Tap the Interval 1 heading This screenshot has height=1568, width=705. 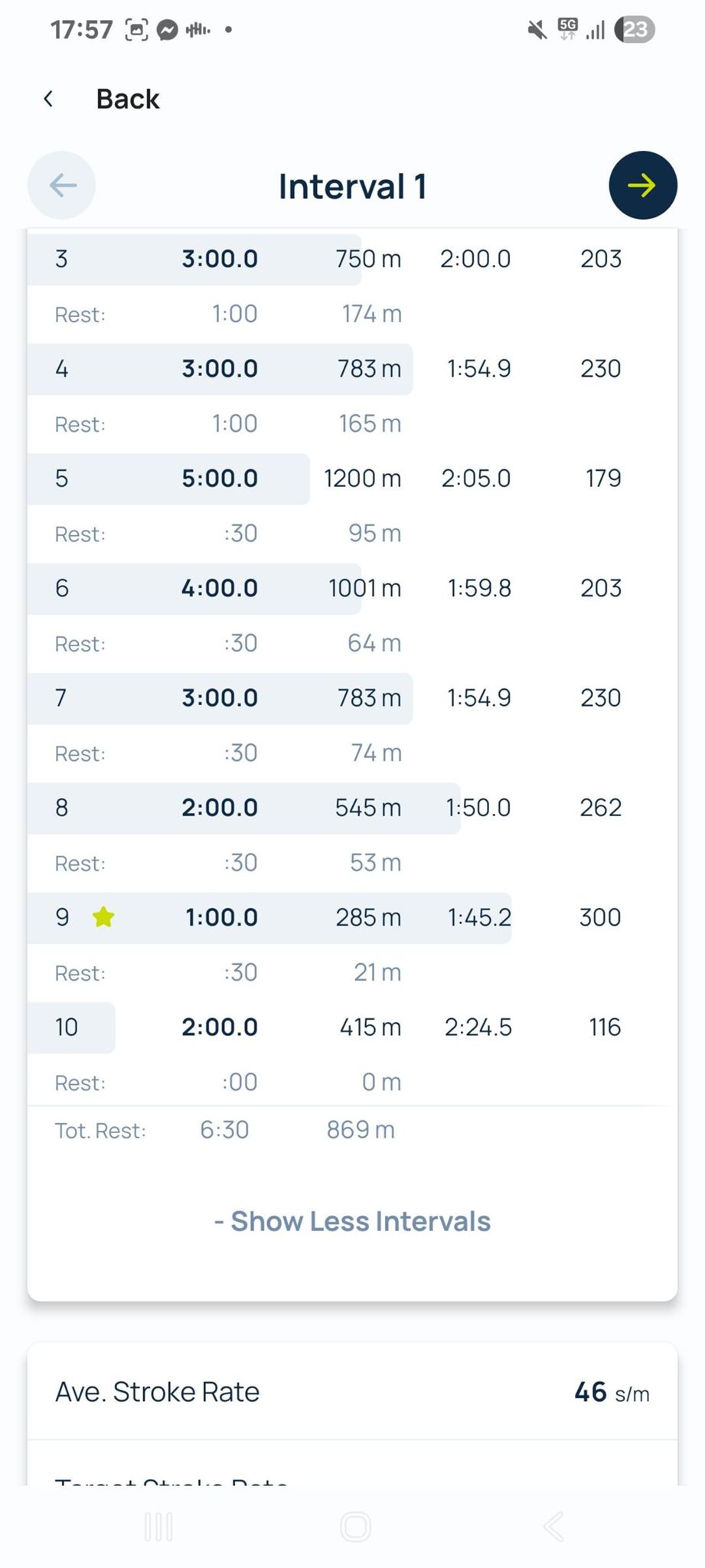pos(352,187)
